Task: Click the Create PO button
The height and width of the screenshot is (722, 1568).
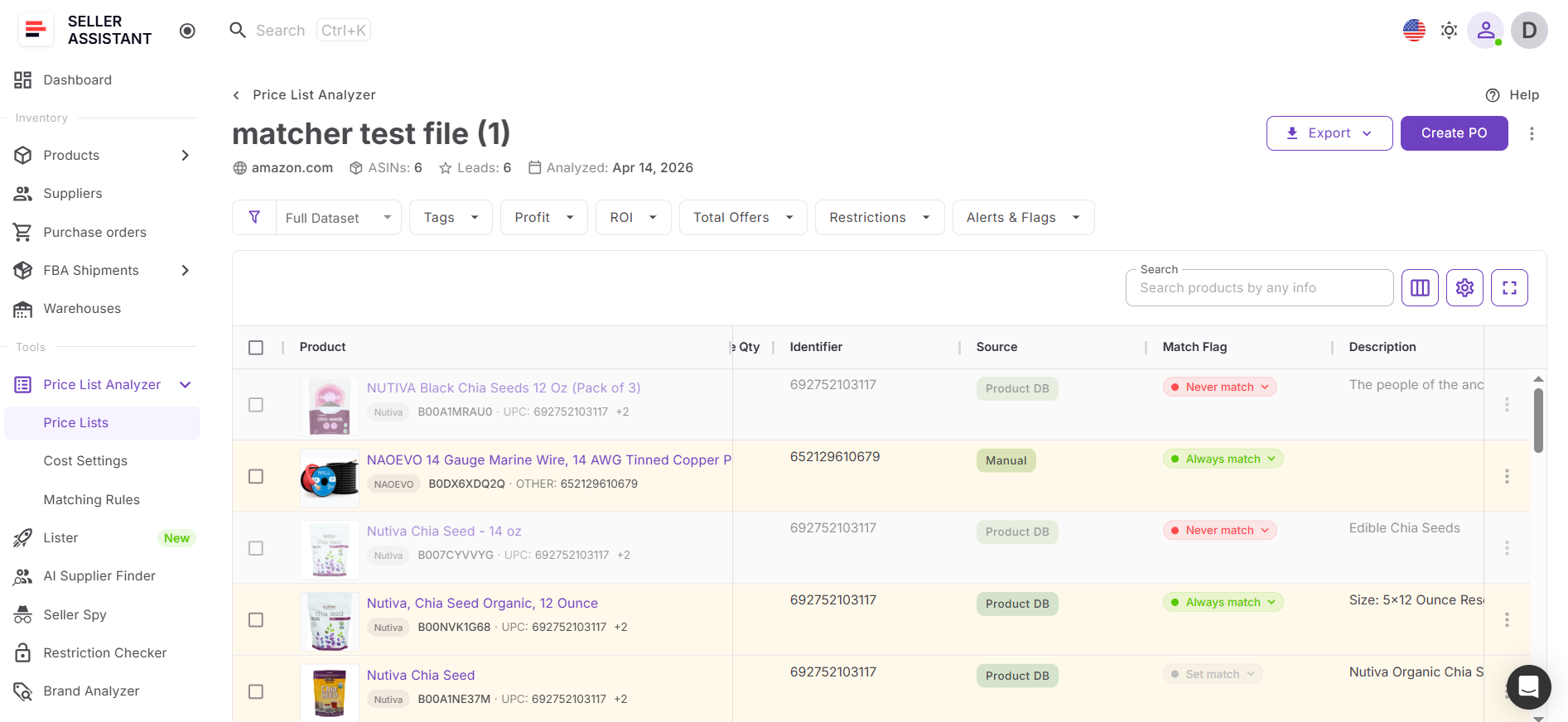Action: click(1454, 133)
